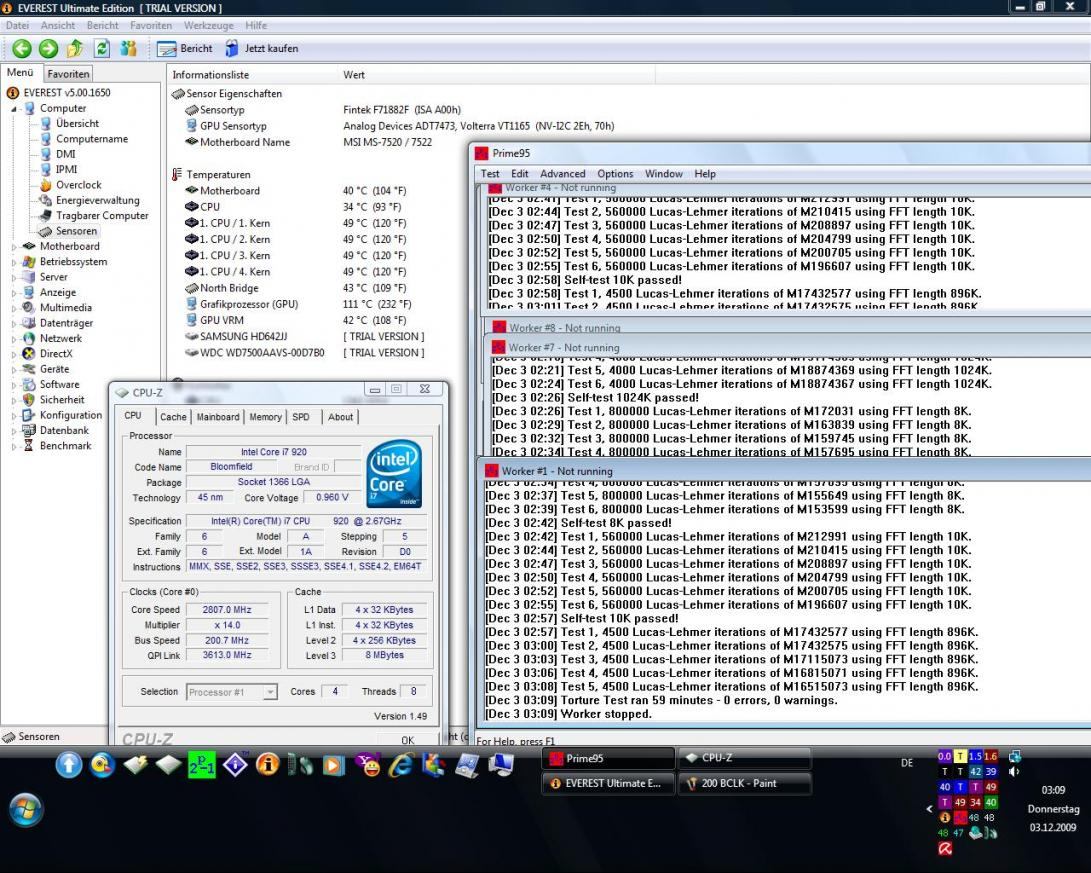Screen dimensions: 1091x873
Task: Click Prime95 taskbar button
Action: click(x=608, y=758)
